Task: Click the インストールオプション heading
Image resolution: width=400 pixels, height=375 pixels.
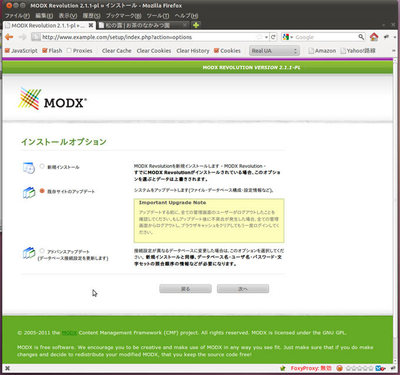Action: click(x=64, y=142)
